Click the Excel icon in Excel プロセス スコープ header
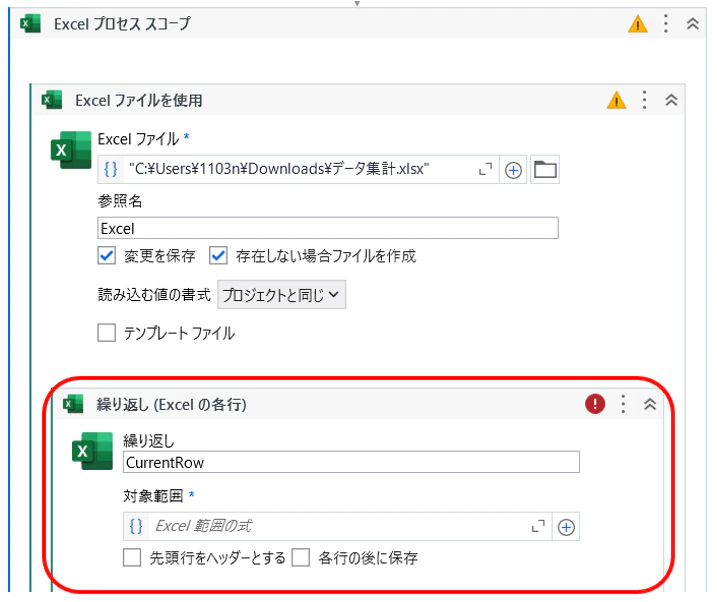The width and height of the screenshot is (717, 602). 31,23
